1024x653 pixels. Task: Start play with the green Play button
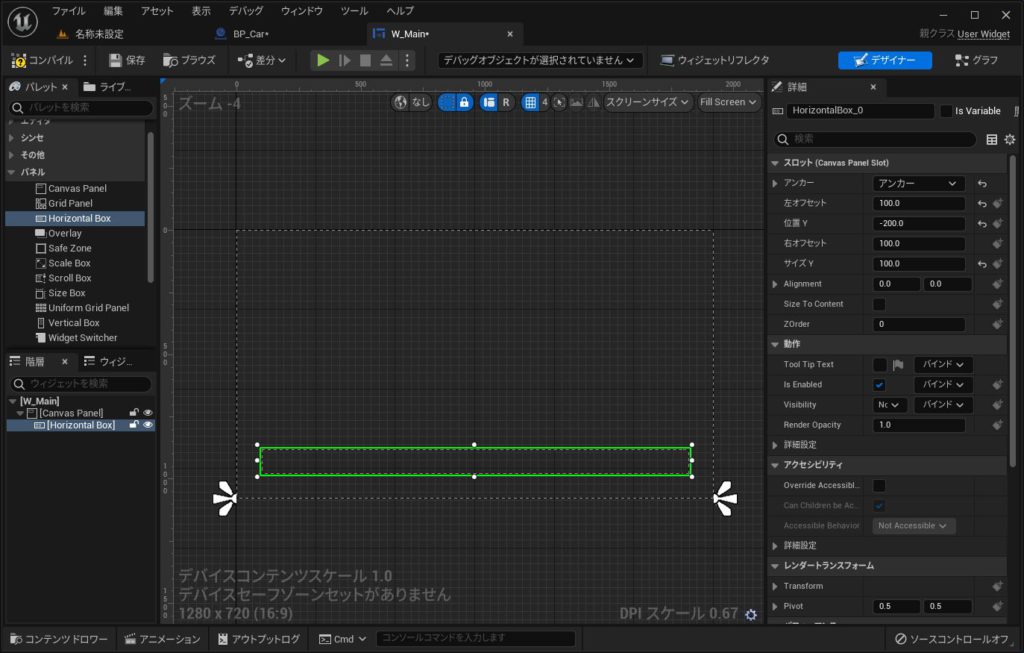point(323,60)
